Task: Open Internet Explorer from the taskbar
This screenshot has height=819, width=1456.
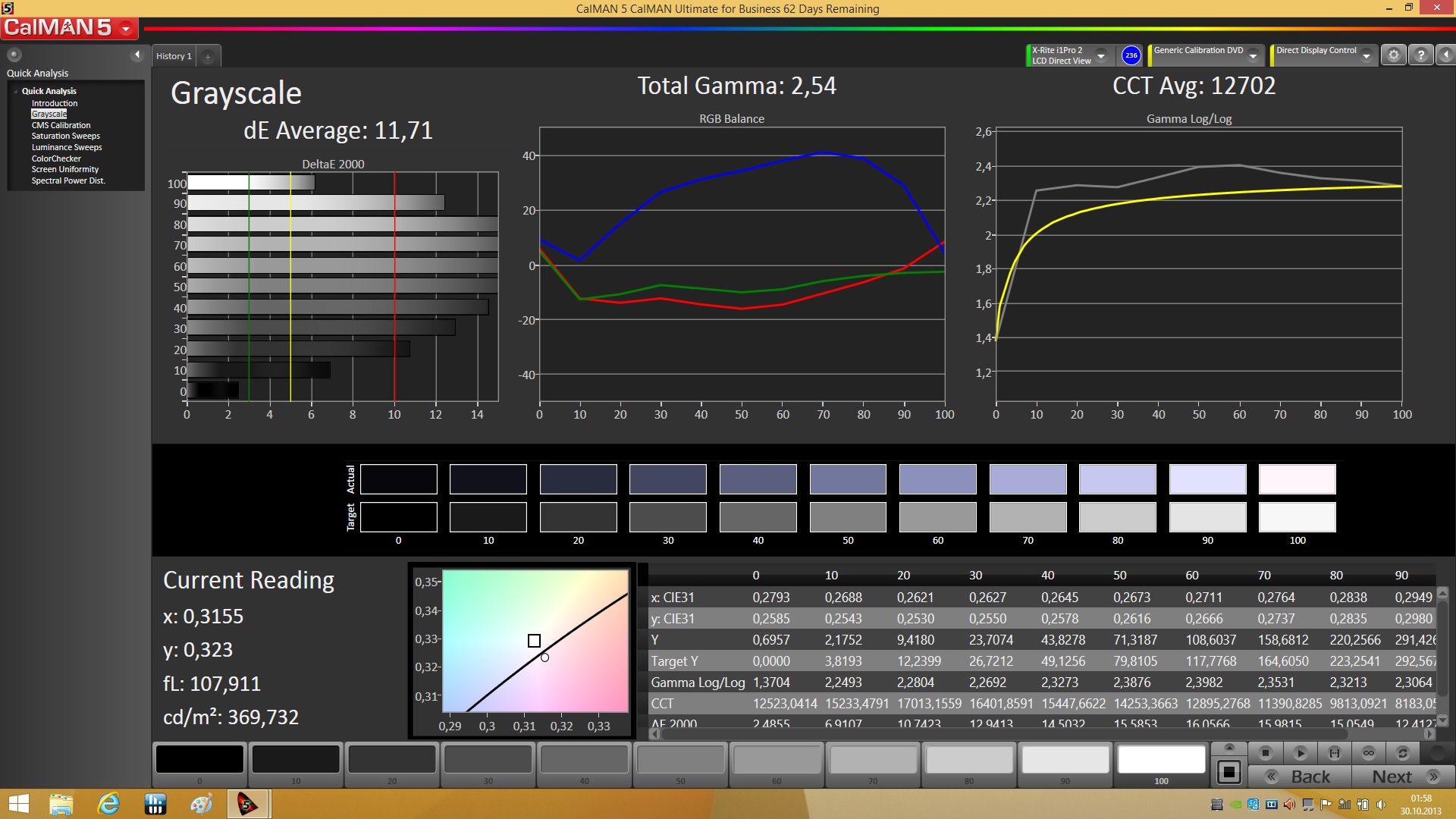Action: pyautogui.click(x=108, y=804)
